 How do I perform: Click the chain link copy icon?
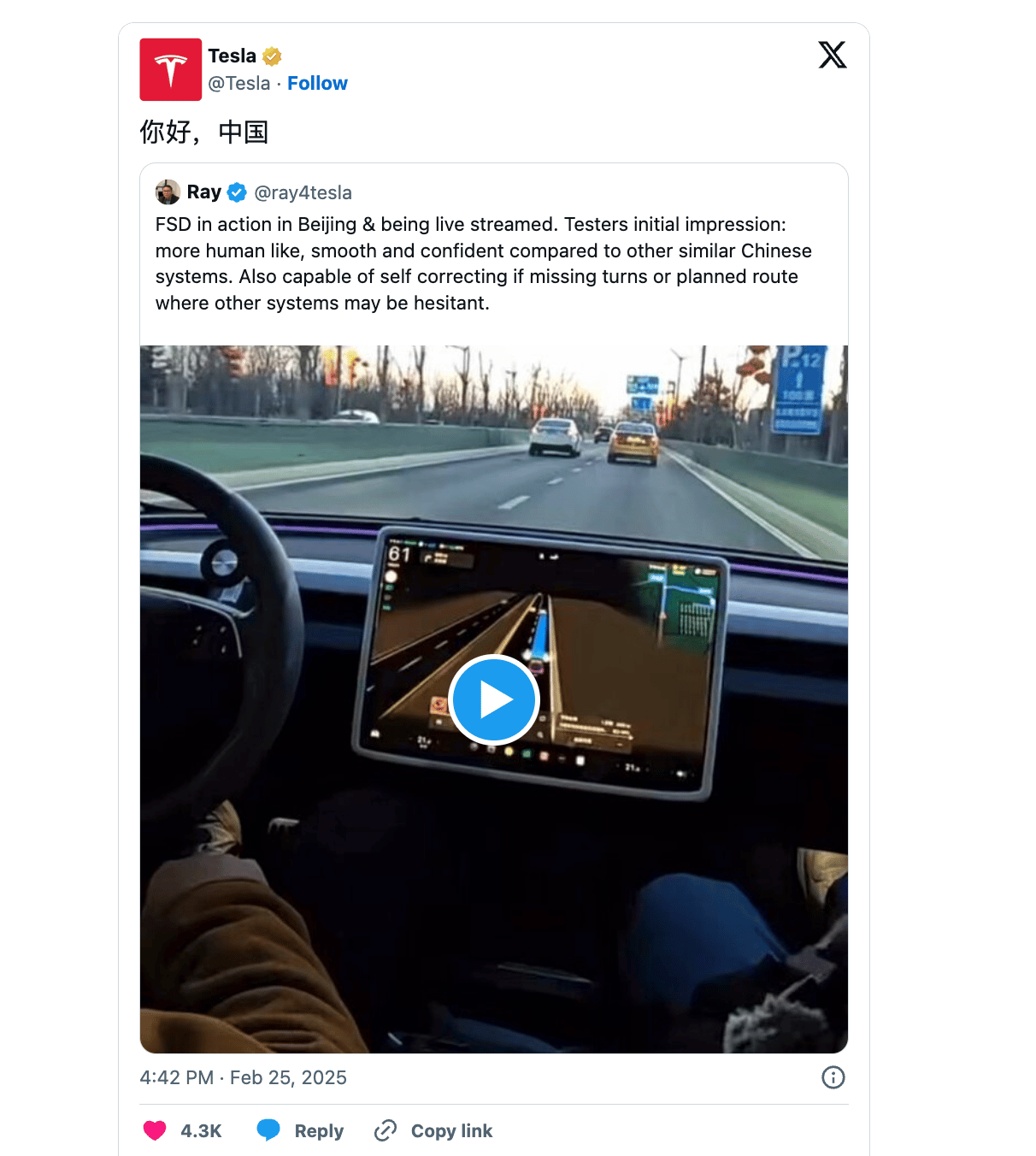386,1130
